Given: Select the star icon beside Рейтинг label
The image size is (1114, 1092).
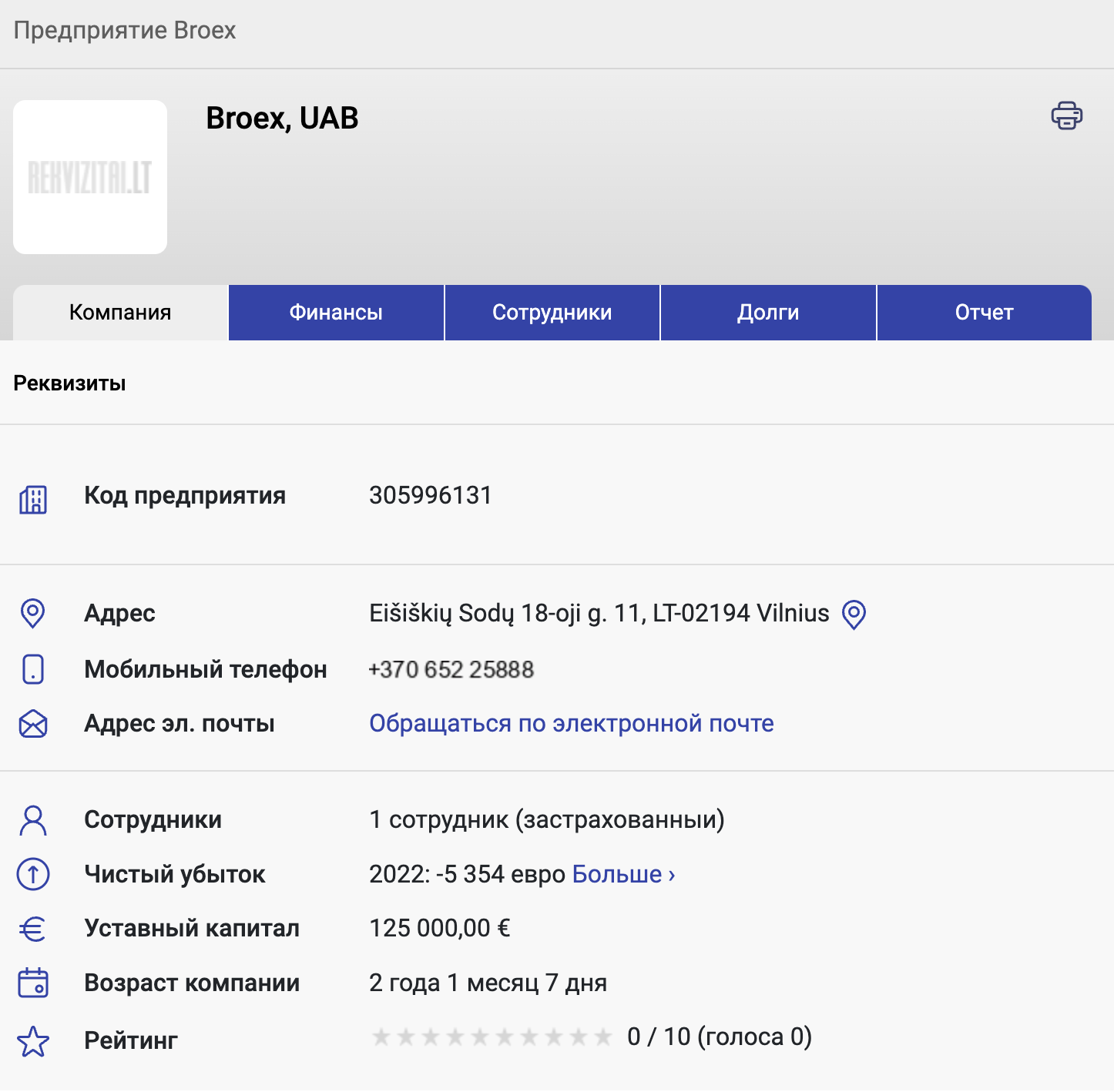Looking at the screenshot, I should pyautogui.click(x=33, y=1041).
